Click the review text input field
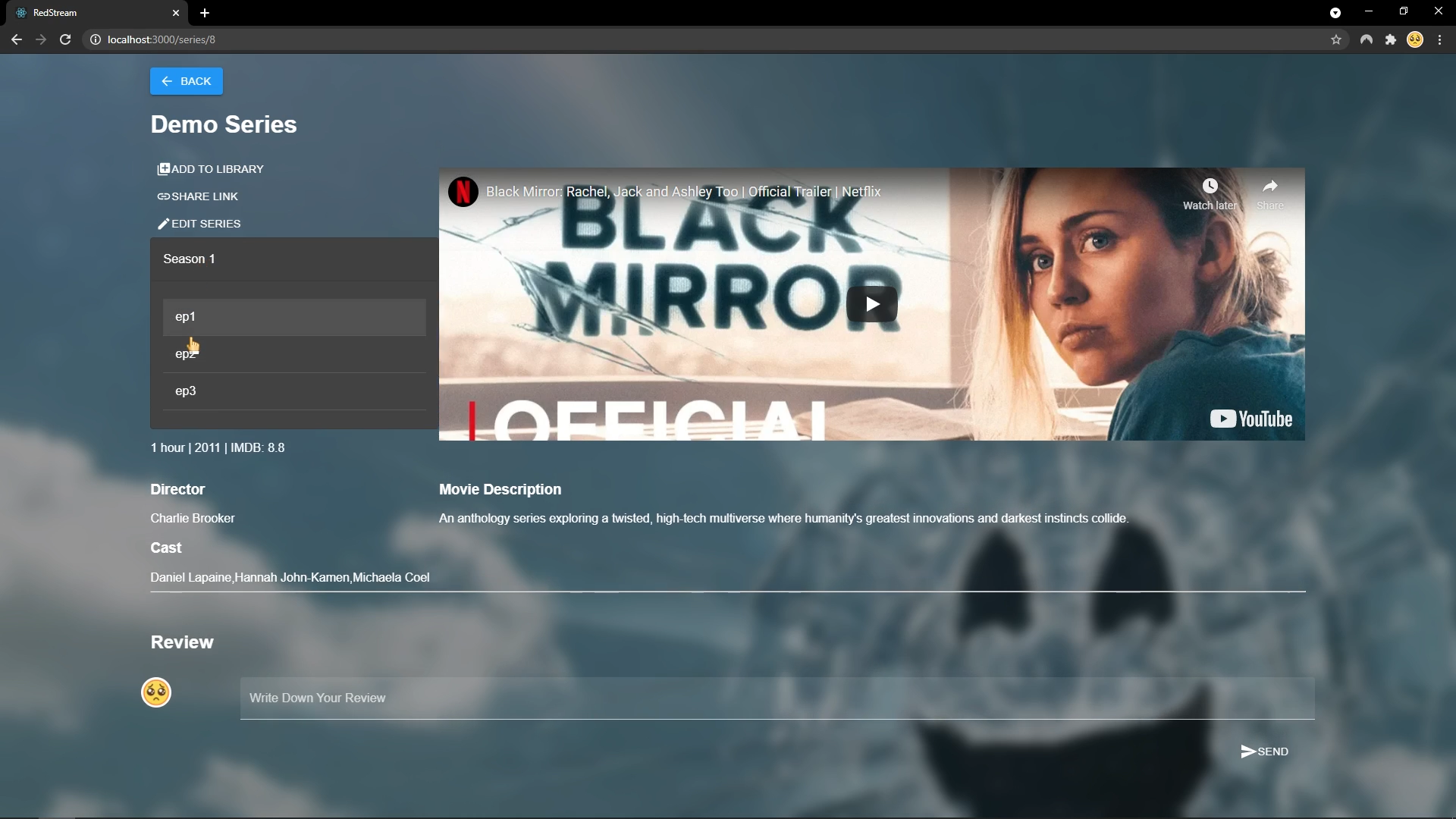This screenshot has width=1456, height=819. 777,698
